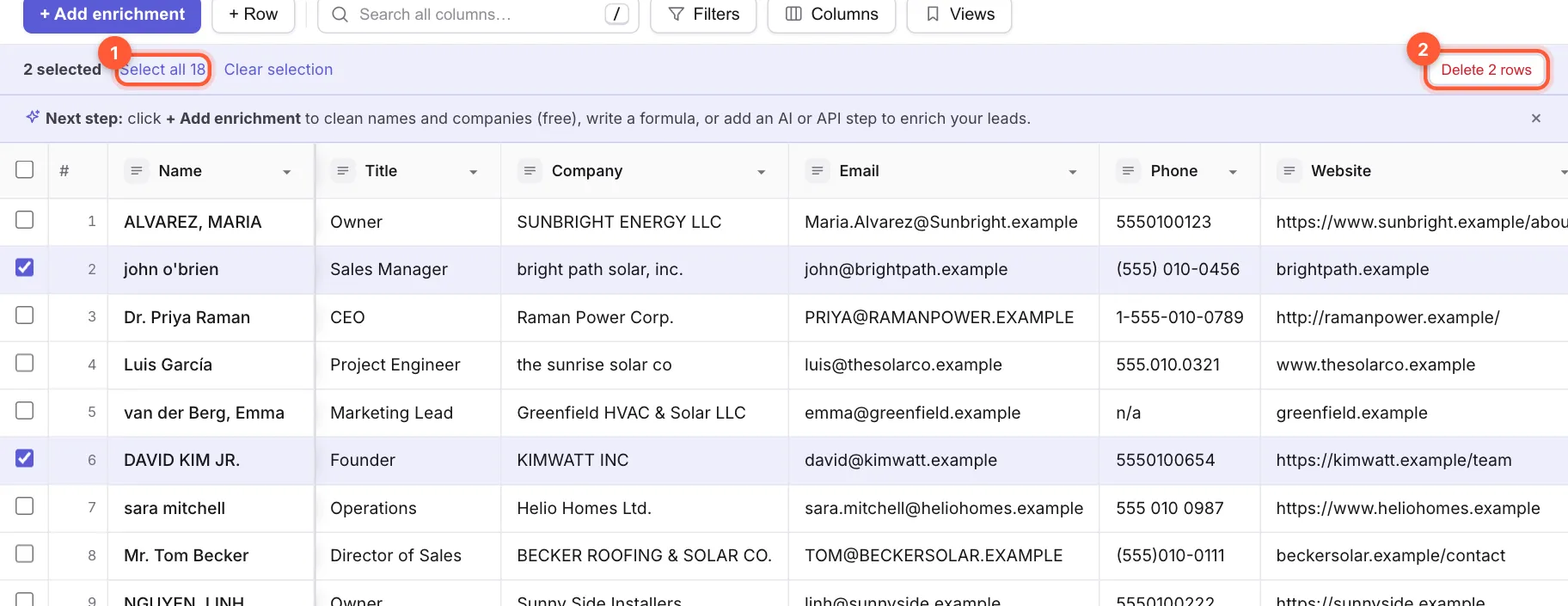The height and width of the screenshot is (606, 1568).
Task: Check the Mr. Tom Becker row checkbox
Action: [25, 554]
